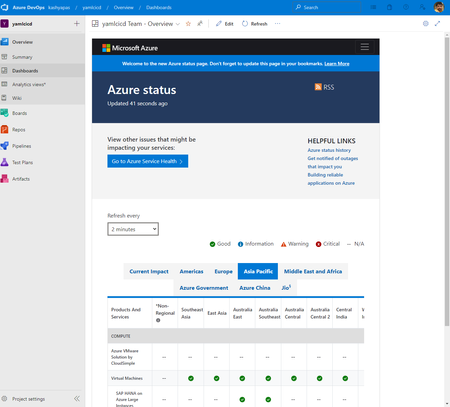Switch to the Current Impact tab
Viewport: 450px width, 407px height.
click(149, 271)
